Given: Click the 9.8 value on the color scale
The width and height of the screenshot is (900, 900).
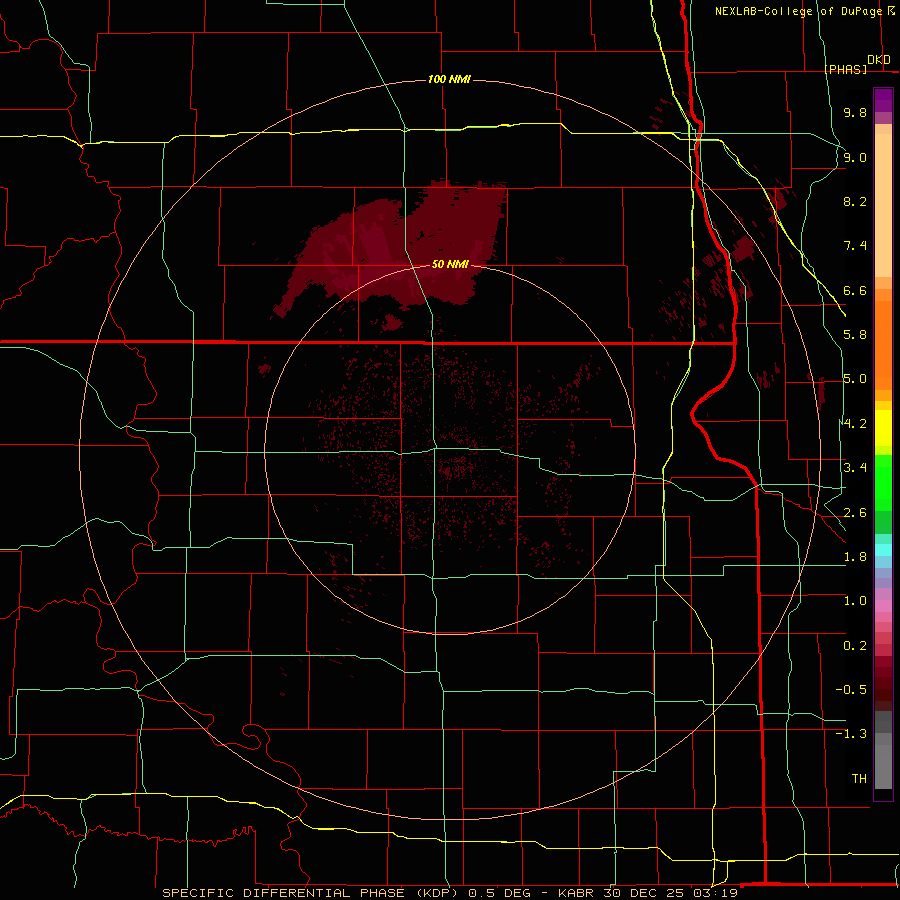Looking at the screenshot, I should coord(855,112).
